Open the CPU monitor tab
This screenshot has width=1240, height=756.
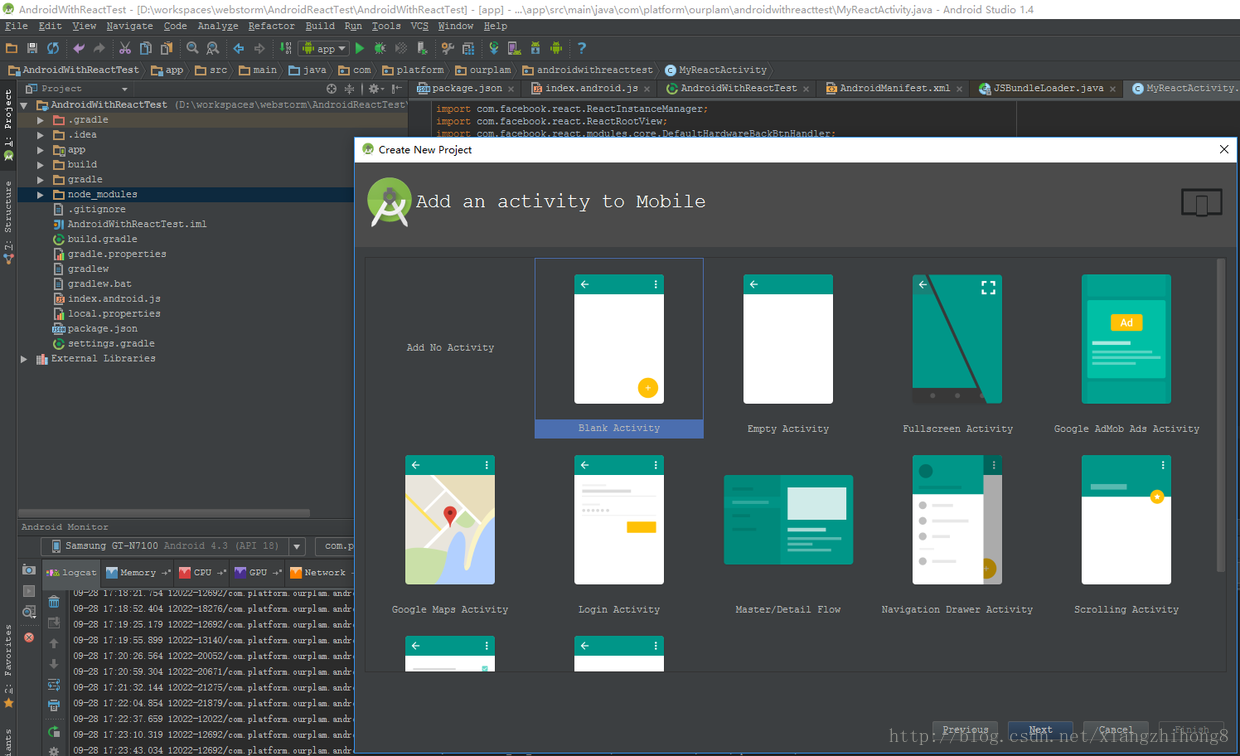[x=201, y=573]
